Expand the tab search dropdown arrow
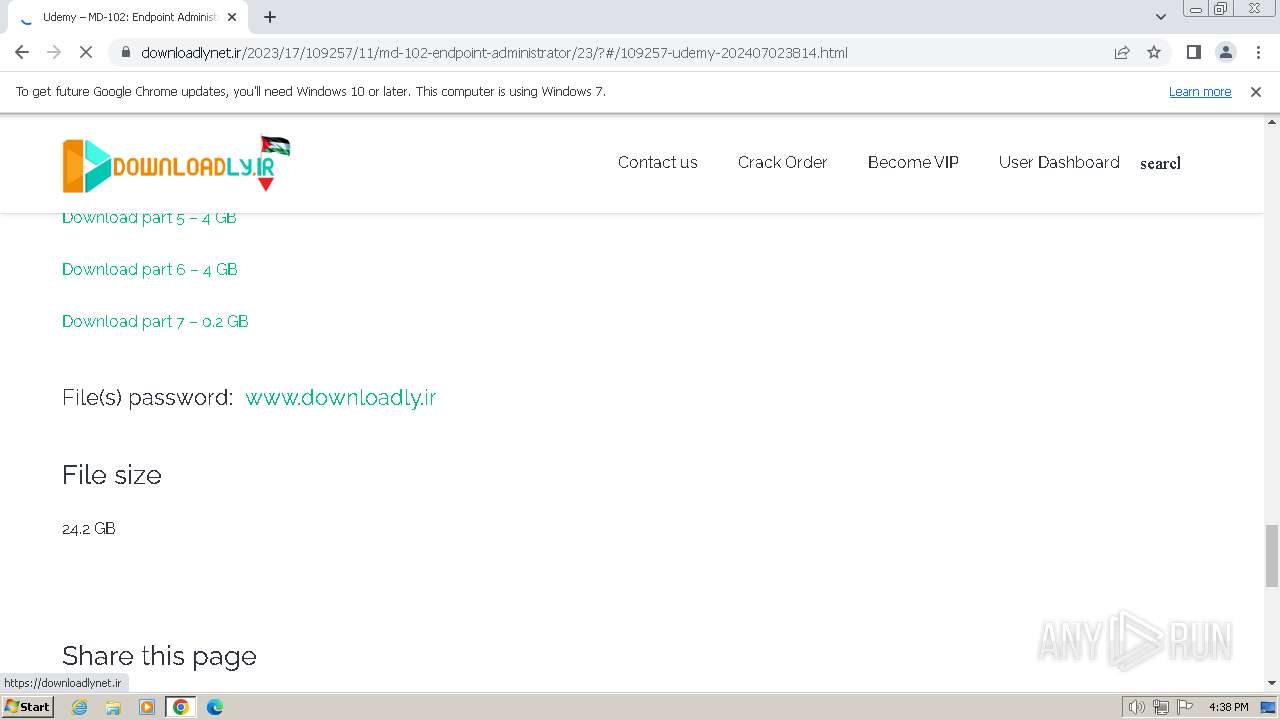 click(1161, 16)
